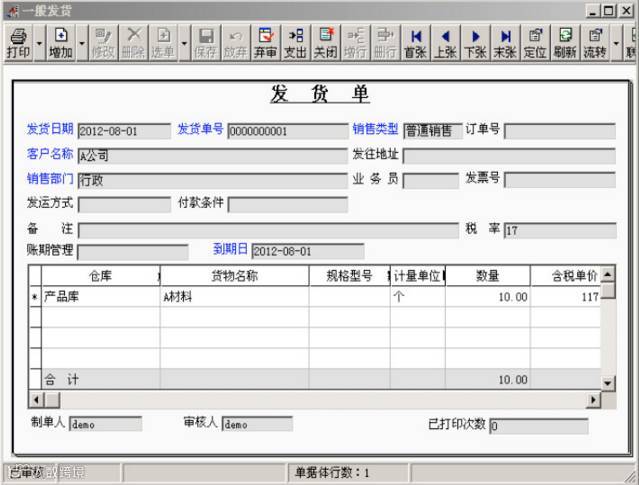Click the 客户名称 field showing A公司

(x=213, y=156)
